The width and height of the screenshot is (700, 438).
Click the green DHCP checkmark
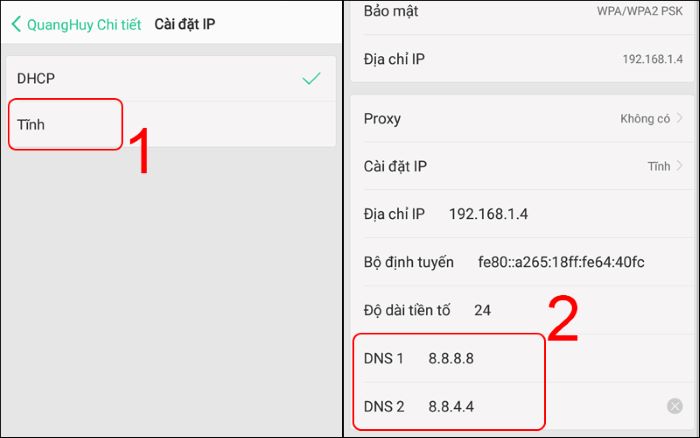(311, 79)
